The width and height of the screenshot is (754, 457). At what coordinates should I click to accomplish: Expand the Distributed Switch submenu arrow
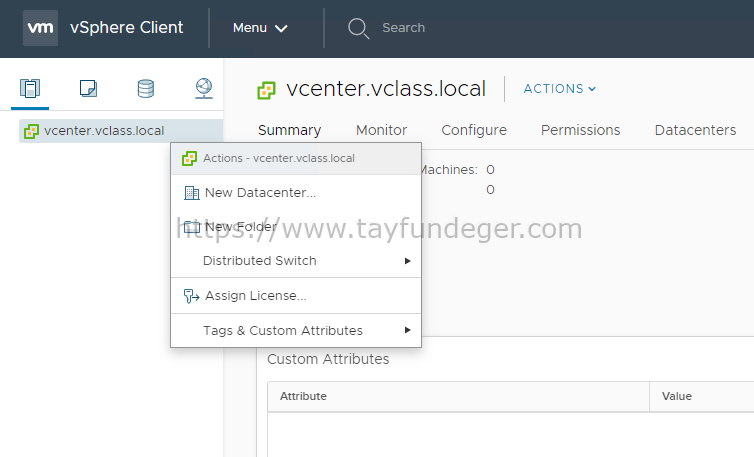407,261
